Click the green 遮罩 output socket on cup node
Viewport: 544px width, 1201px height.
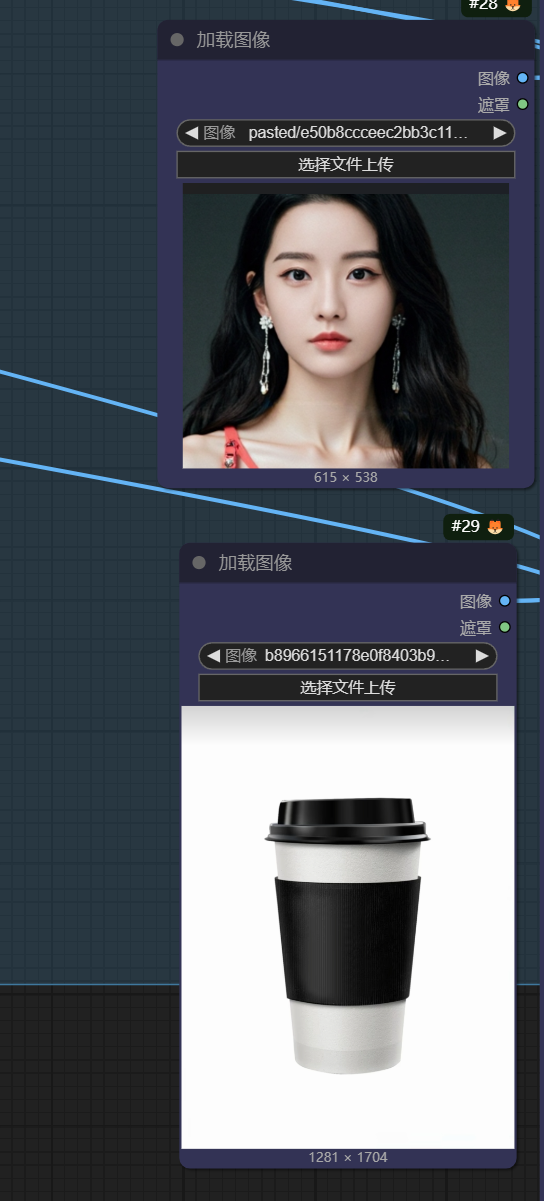pos(505,627)
